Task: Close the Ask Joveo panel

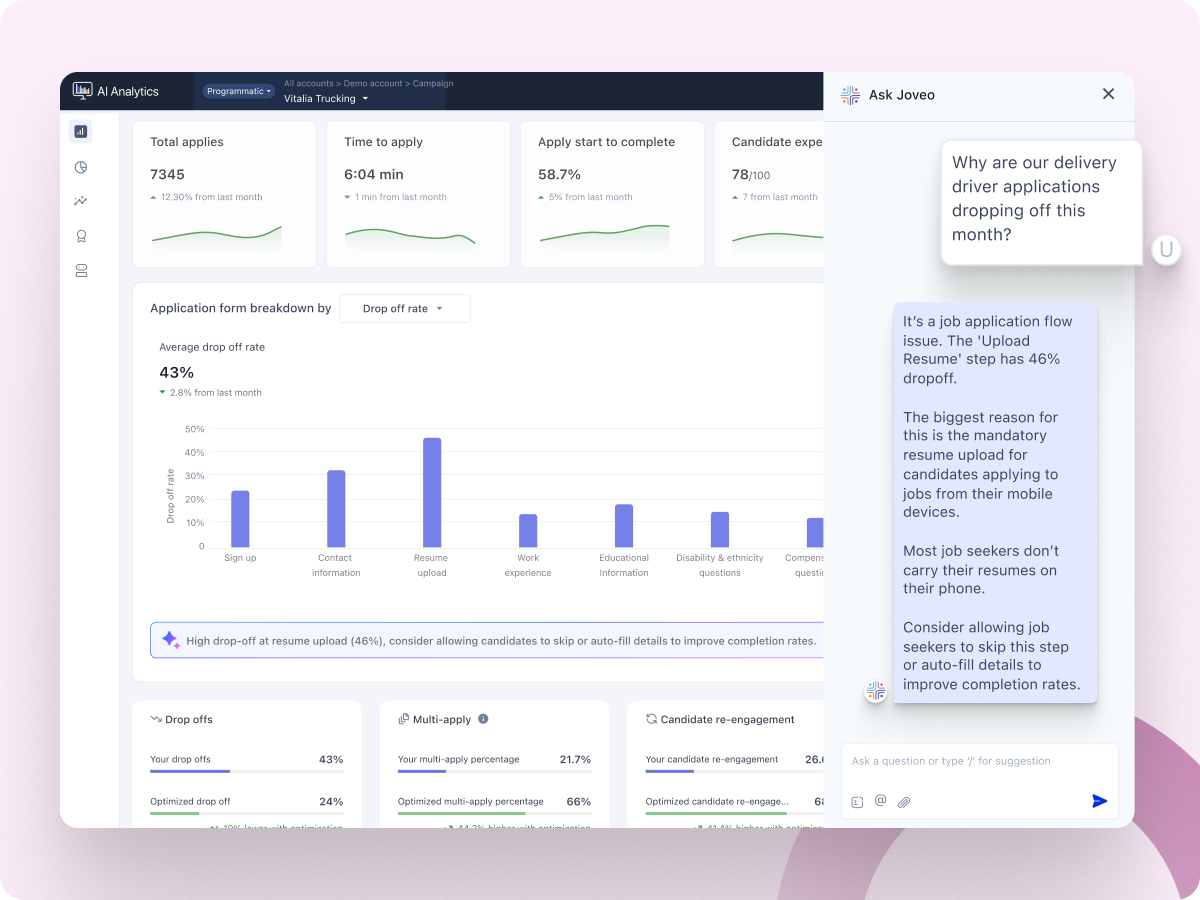Action: 1108,94
